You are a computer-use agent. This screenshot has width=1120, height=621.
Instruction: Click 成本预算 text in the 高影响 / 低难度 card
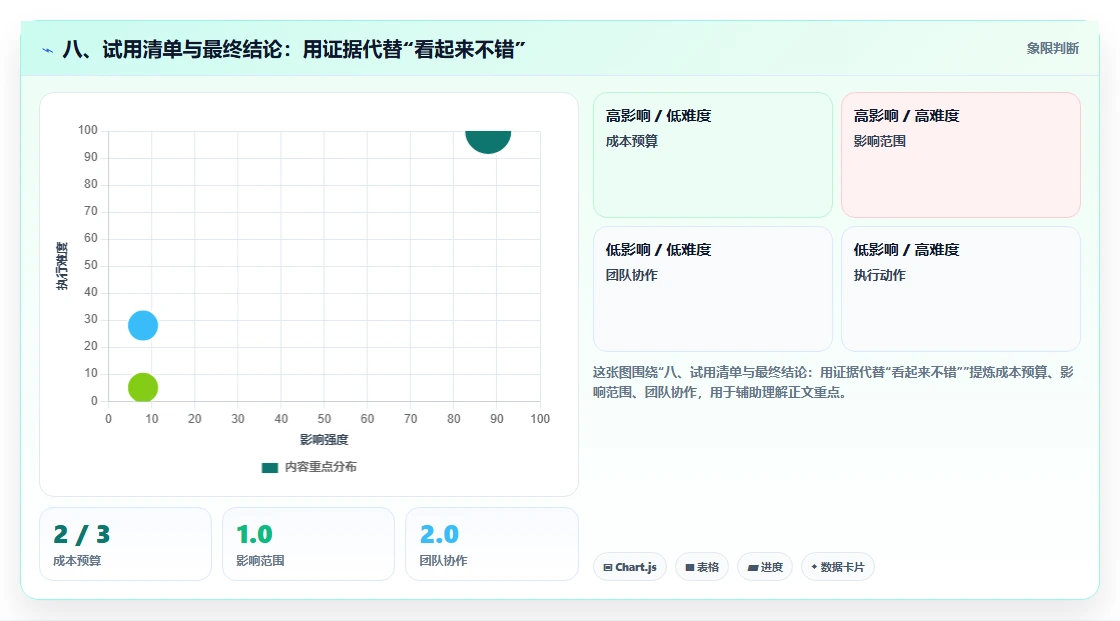click(x=632, y=141)
